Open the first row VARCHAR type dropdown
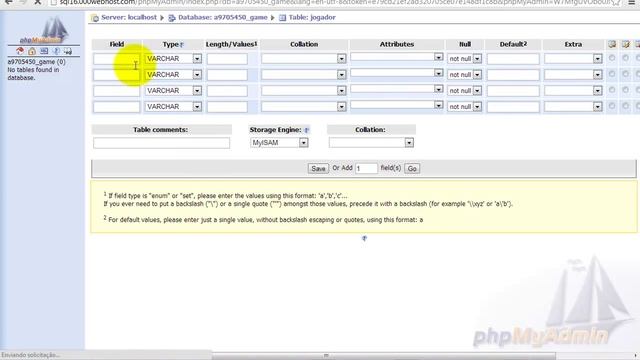 pyautogui.click(x=173, y=59)
